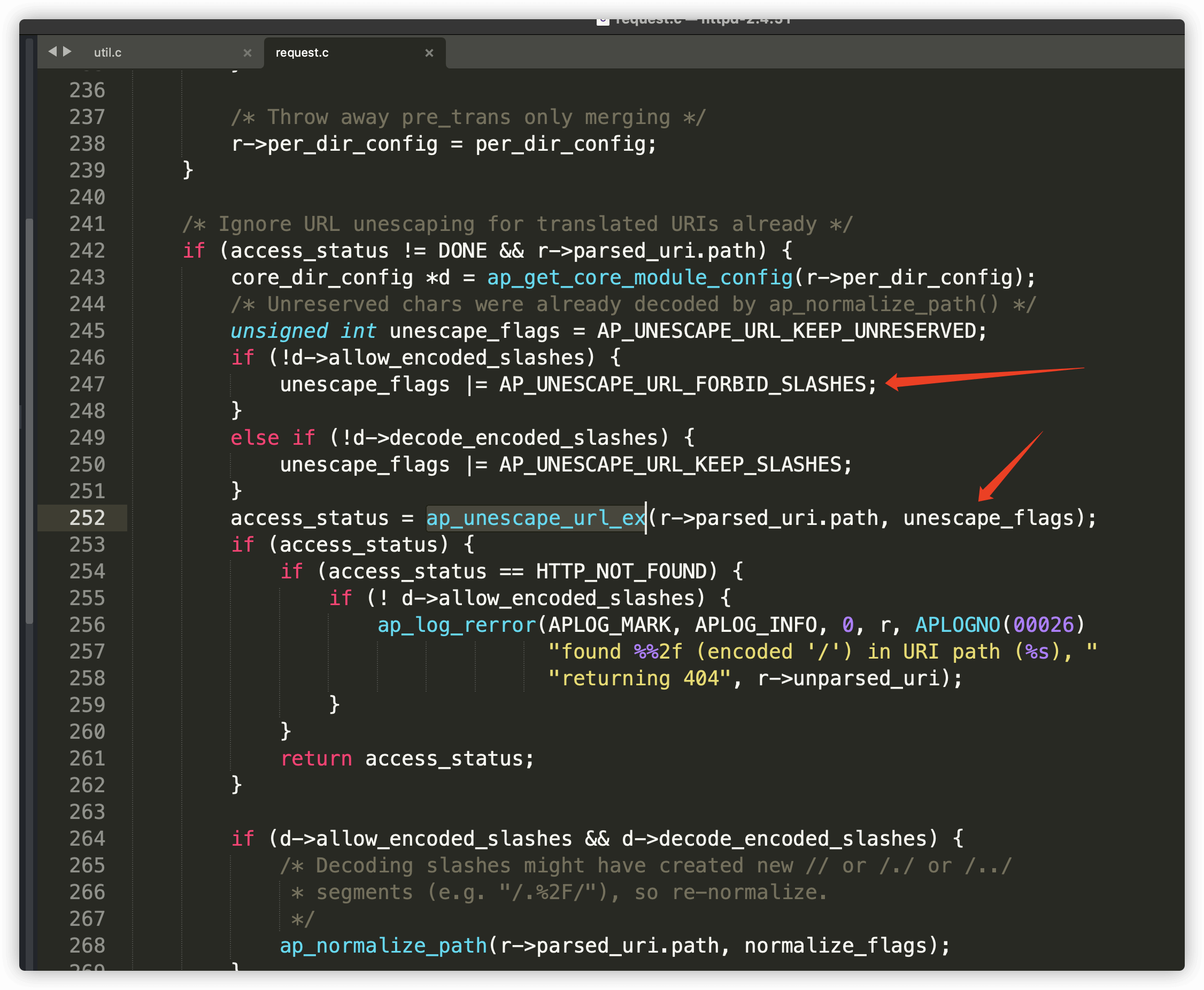The height and width of the screenshot is (990, 1204).
Task: Click line number 247 in the gutter
Action: [x=87, y=384]
